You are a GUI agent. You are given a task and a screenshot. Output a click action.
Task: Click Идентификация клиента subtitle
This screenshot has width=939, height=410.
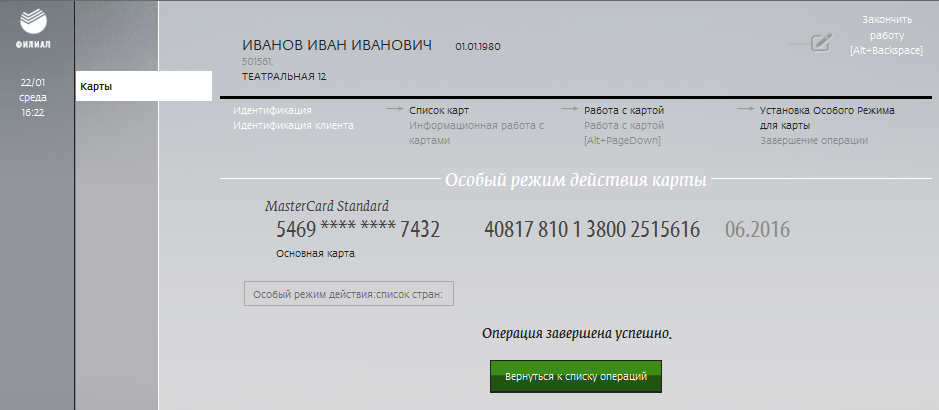coord(293,126)
